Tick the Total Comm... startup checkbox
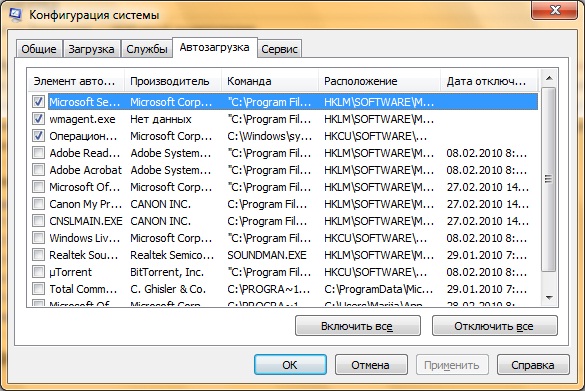The height and width of the screenshot is (391, 585). click(x=38, y=289)
